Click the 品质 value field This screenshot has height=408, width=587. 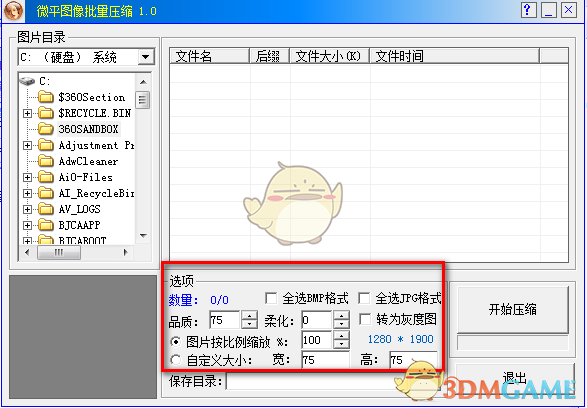[225, 320]
